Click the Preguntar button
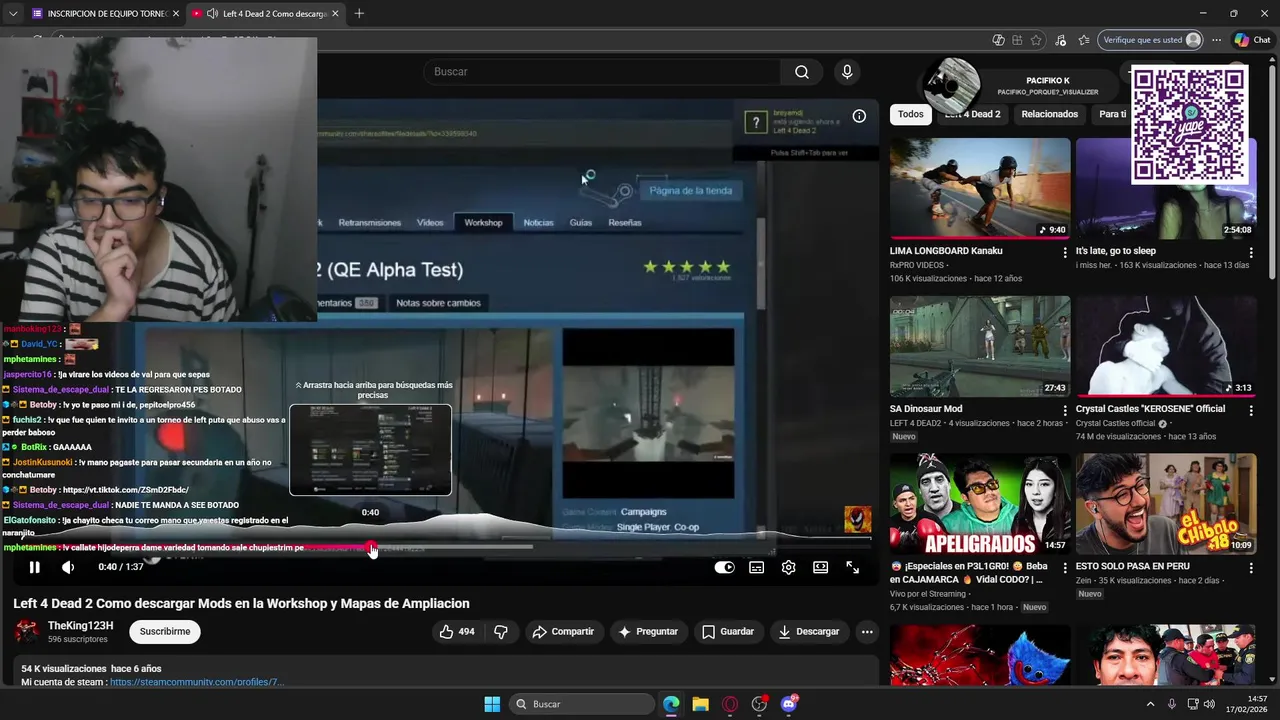Viewport: 1280px width, 720px height. pyautogui.click(x=648, y=631)
